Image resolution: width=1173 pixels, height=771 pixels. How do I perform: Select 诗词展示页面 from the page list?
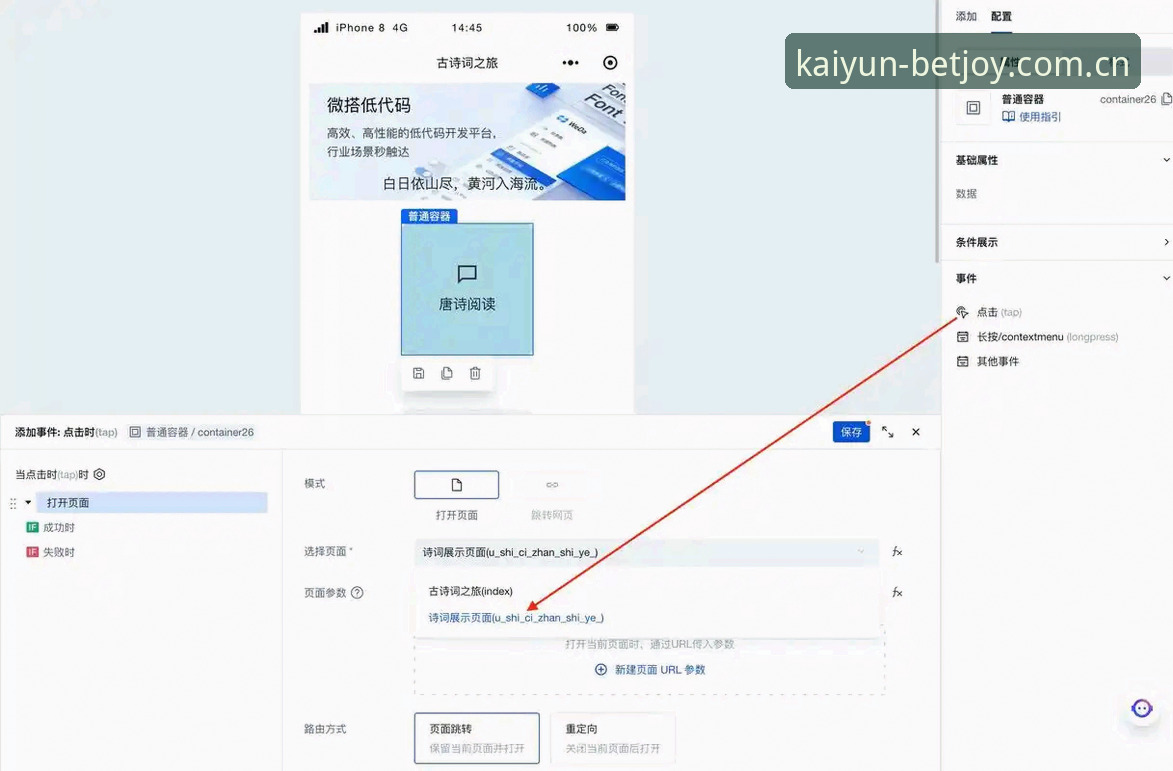coord(515,618)
